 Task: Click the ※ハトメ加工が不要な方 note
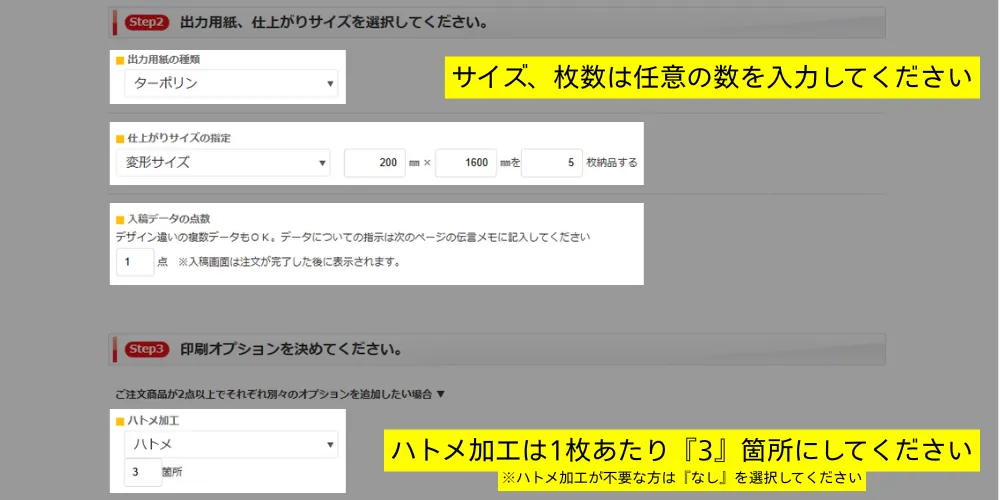point(682,478)
